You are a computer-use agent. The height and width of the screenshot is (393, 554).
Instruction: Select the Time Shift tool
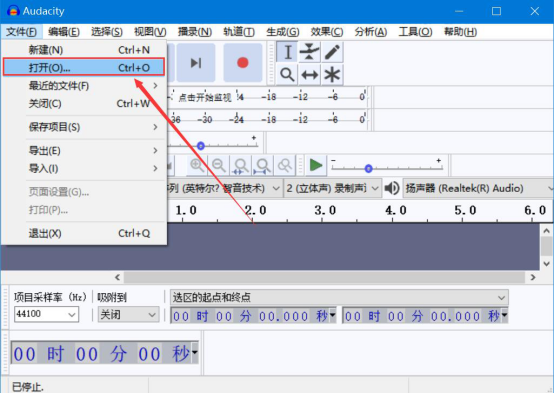click(310, 75)
